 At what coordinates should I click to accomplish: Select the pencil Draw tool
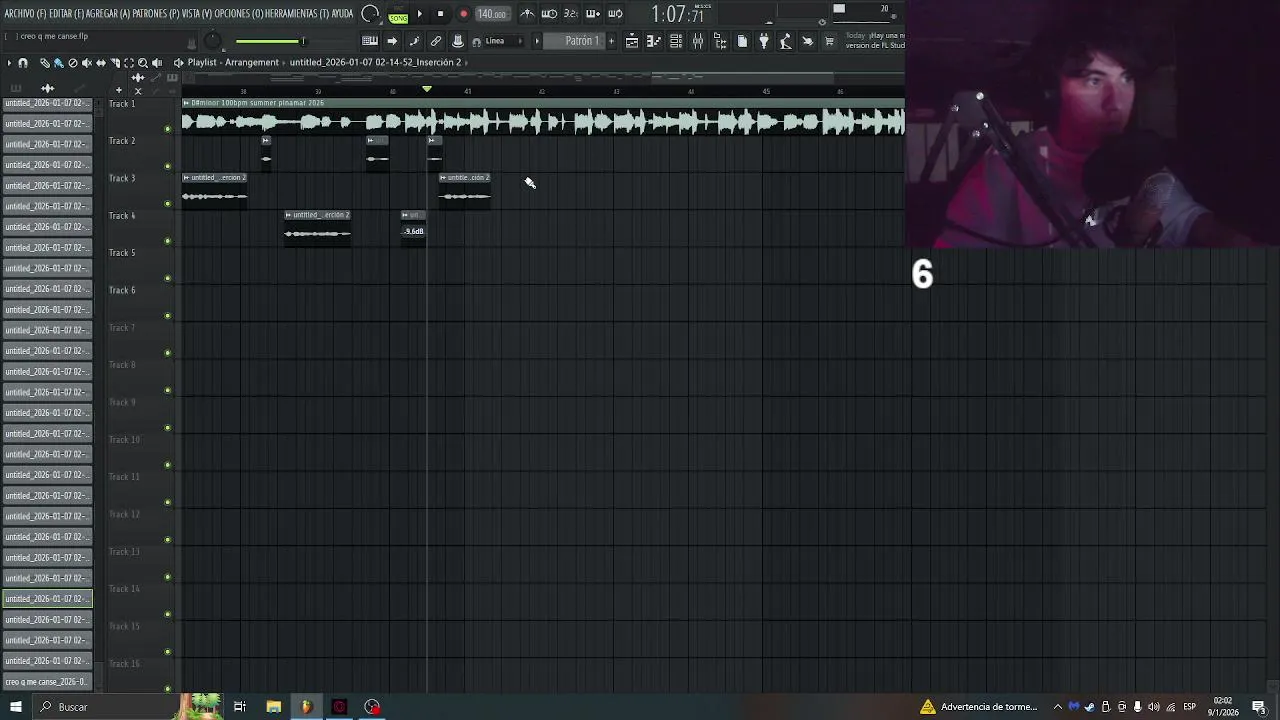click(x=44, y=63)
